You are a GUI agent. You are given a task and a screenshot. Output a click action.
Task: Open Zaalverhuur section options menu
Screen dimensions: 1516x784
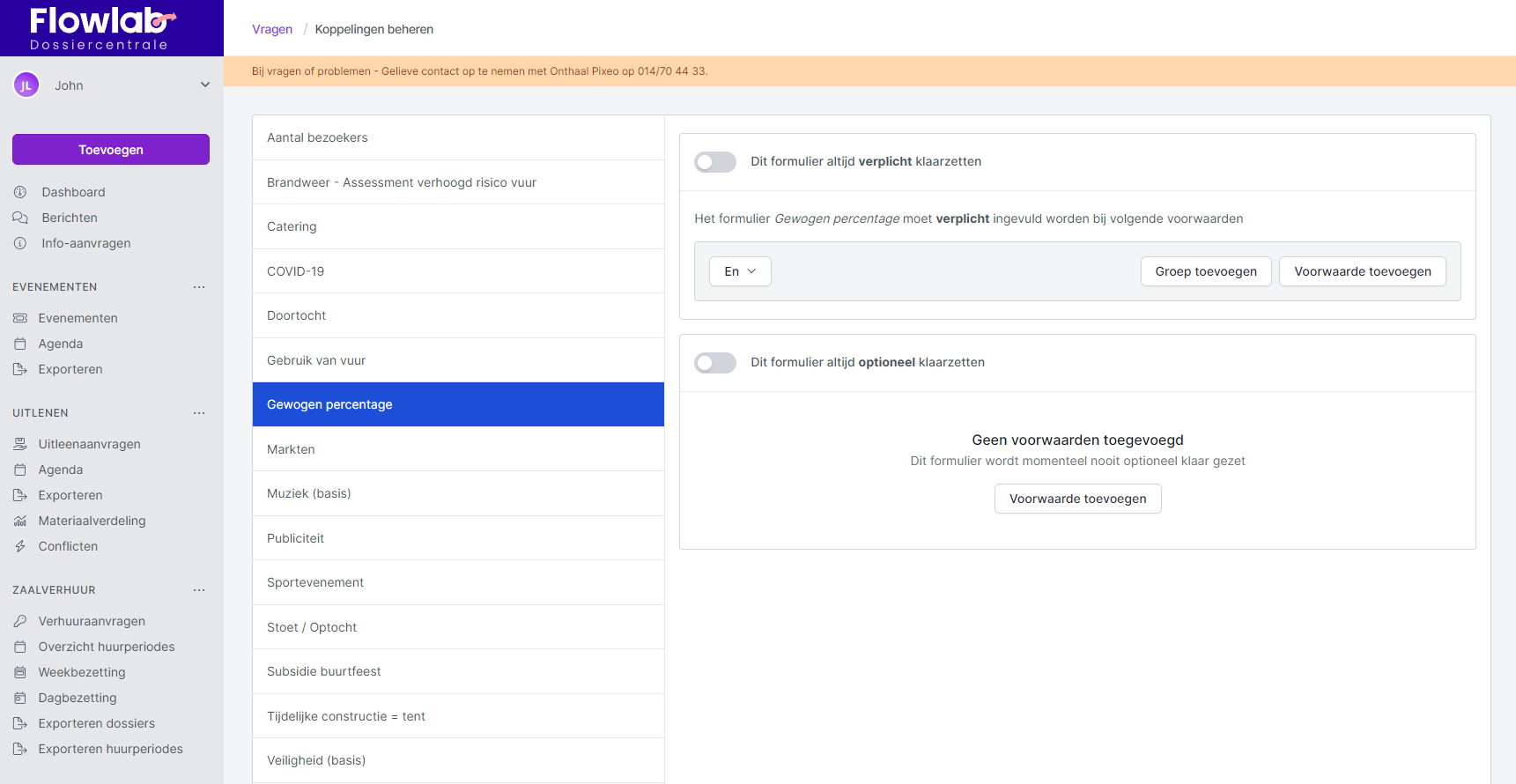(199, 590)
